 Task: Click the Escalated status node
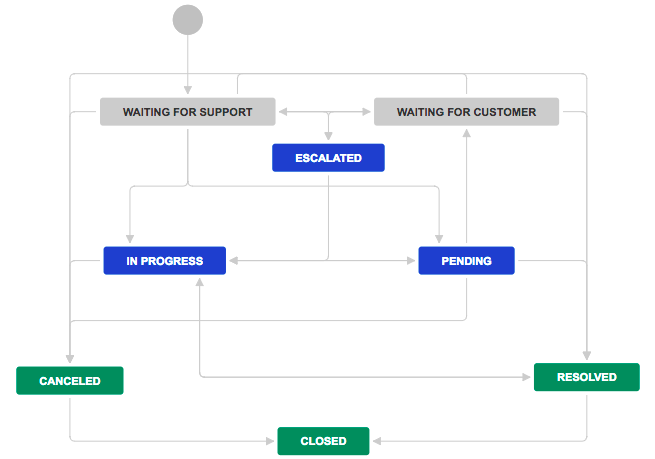[328, 158]
